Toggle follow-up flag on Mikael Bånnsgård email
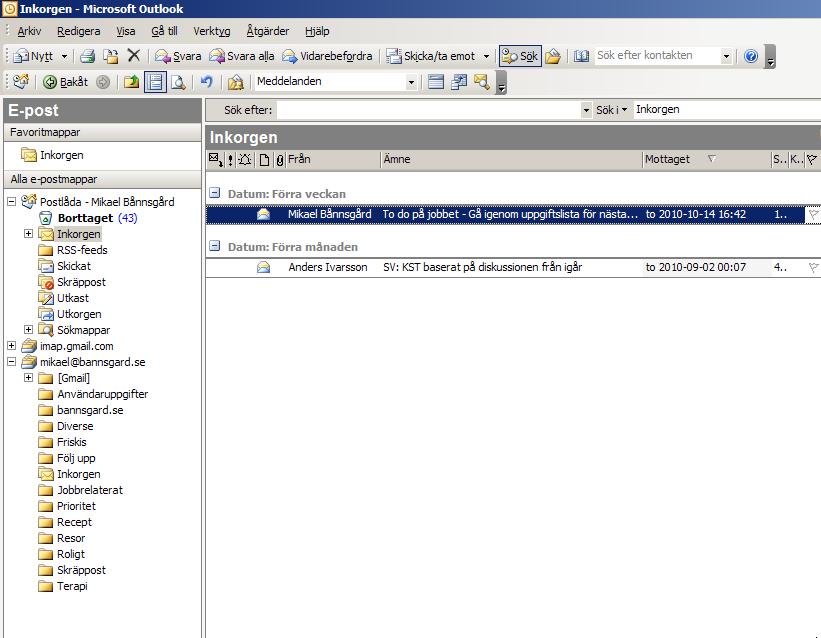The height and width of the screenshot is (638, 821). pos(813,214)
